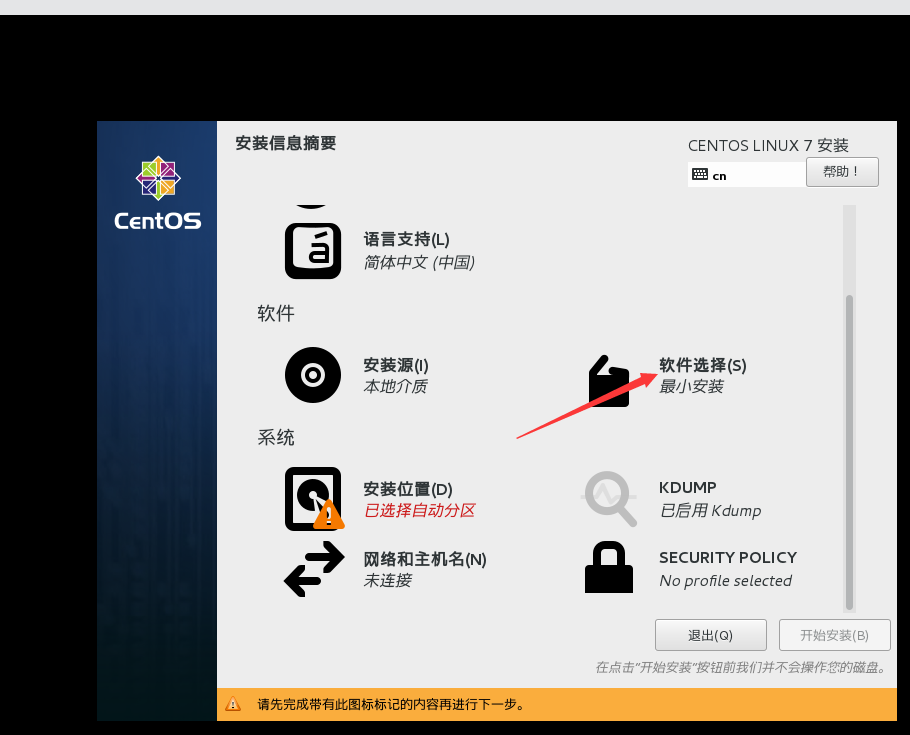Click the 退出(Q) quit button
The image size is (910, 735).
[710, 635]
